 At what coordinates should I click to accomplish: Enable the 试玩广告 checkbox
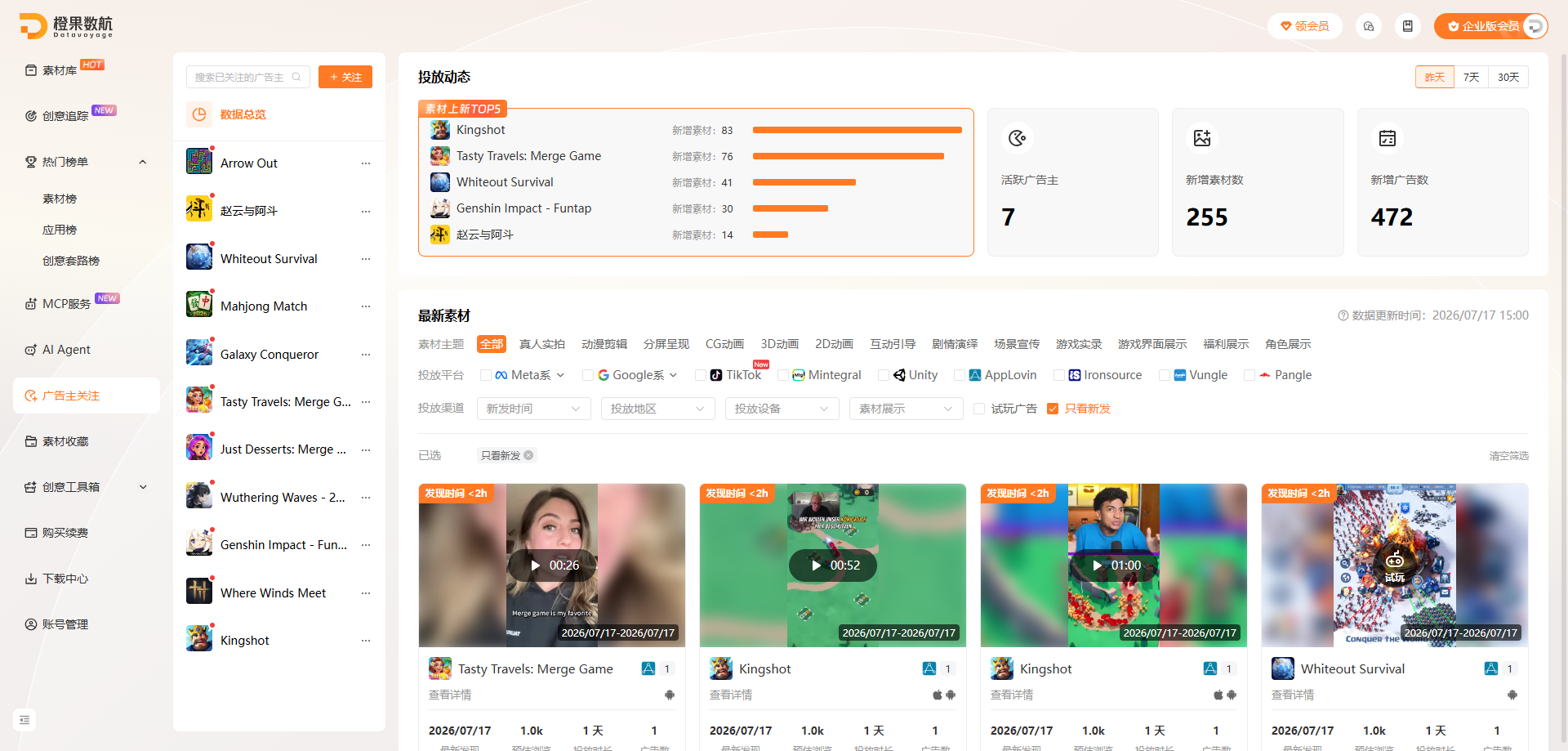click(979, 409)
